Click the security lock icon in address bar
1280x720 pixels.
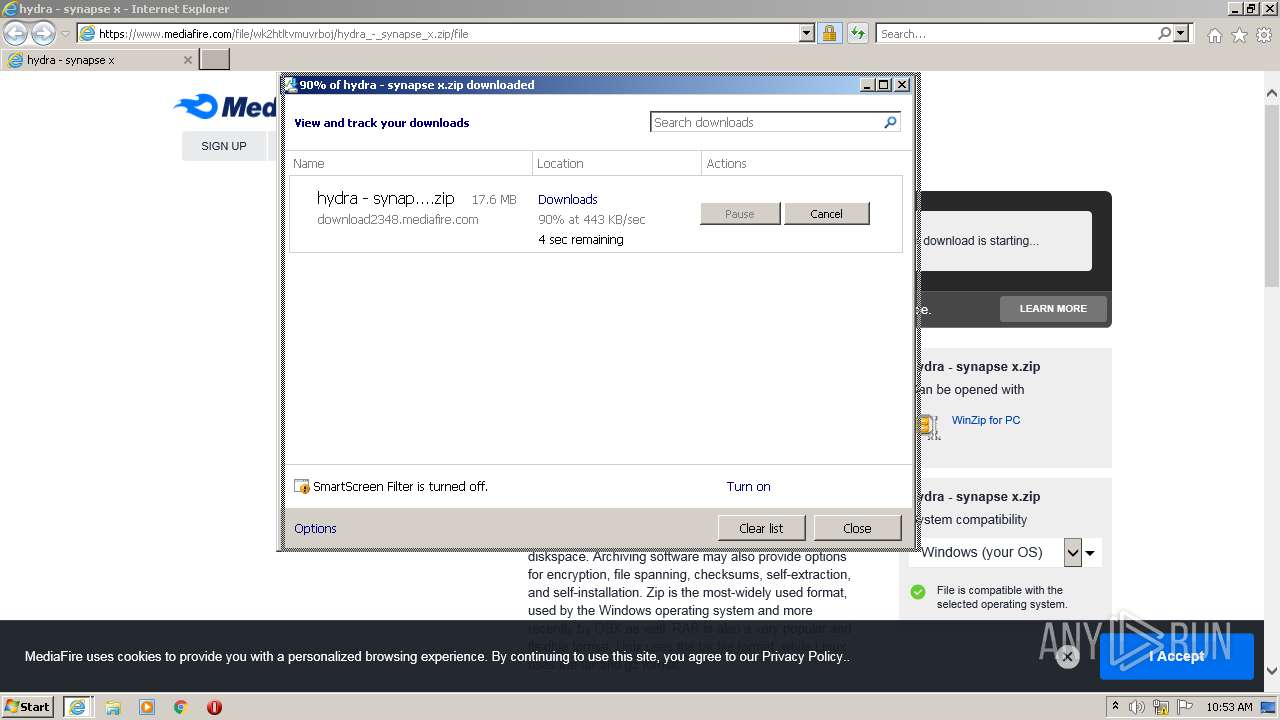point(829,33)
